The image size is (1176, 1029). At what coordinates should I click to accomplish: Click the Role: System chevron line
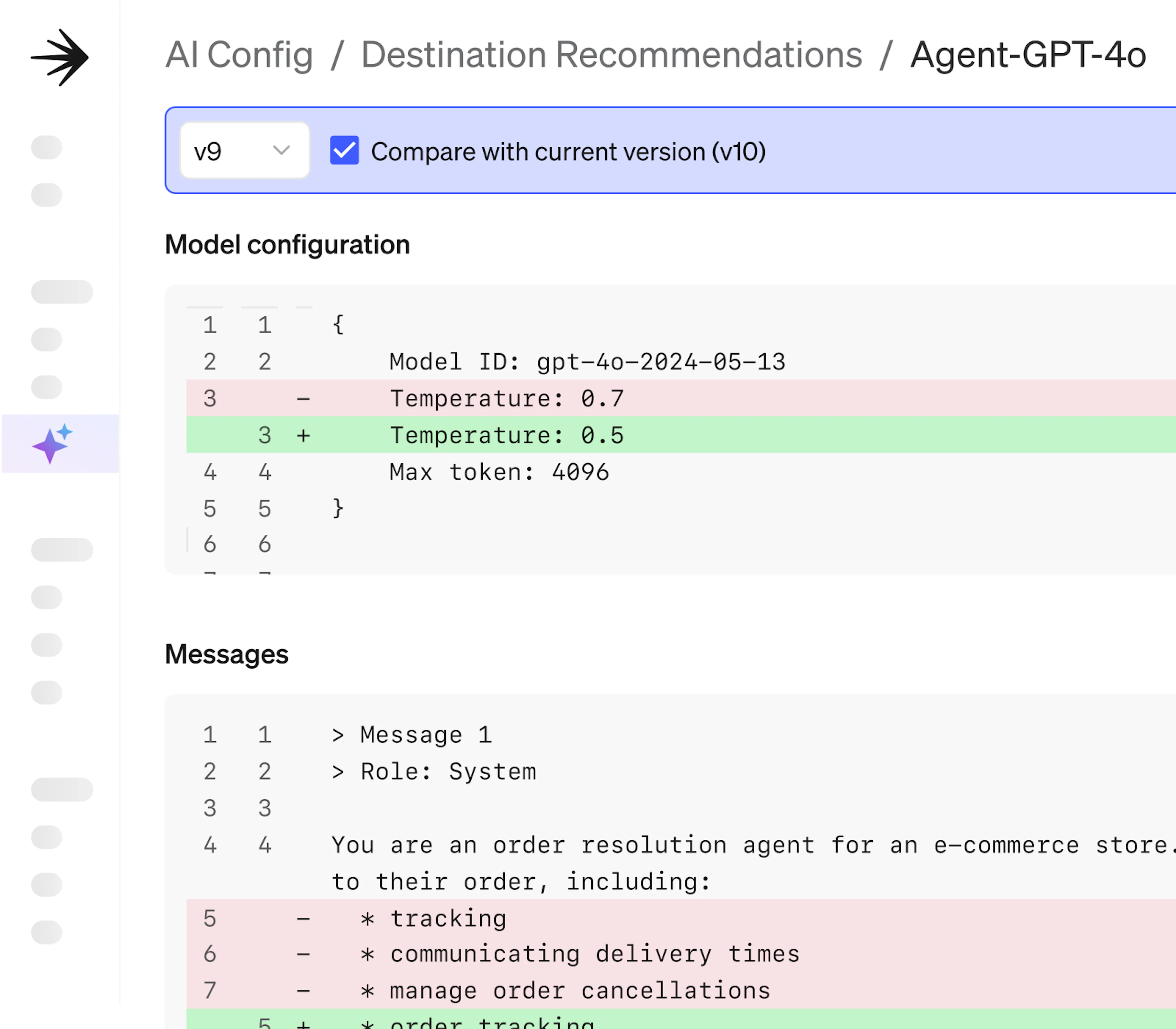point(337,772)
